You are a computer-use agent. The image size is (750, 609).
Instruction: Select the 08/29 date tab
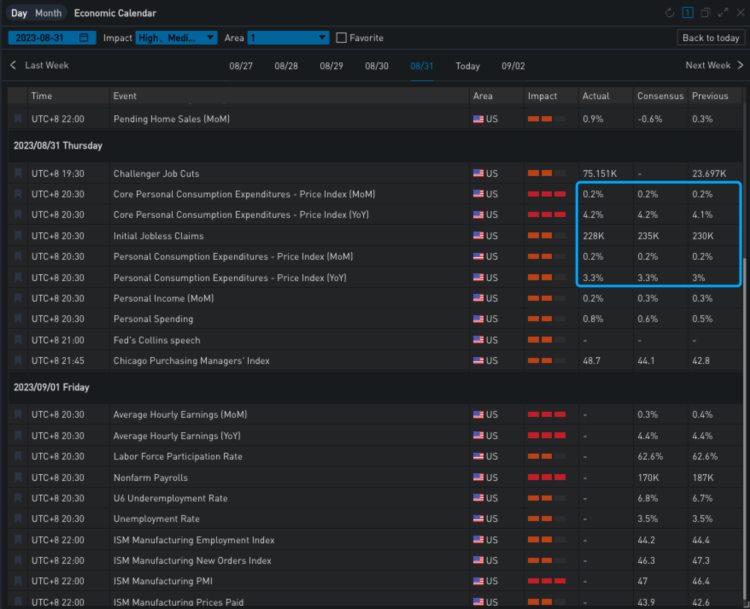tap(332, 66)
